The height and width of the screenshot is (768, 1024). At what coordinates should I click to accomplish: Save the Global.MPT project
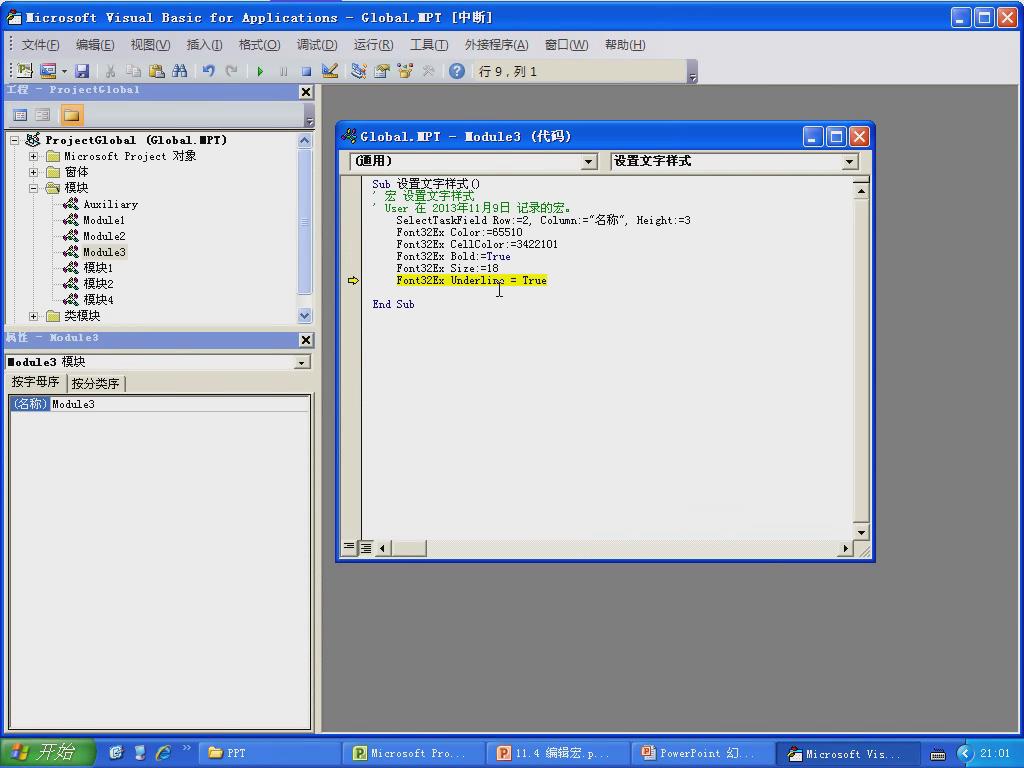tap(82, 71)
